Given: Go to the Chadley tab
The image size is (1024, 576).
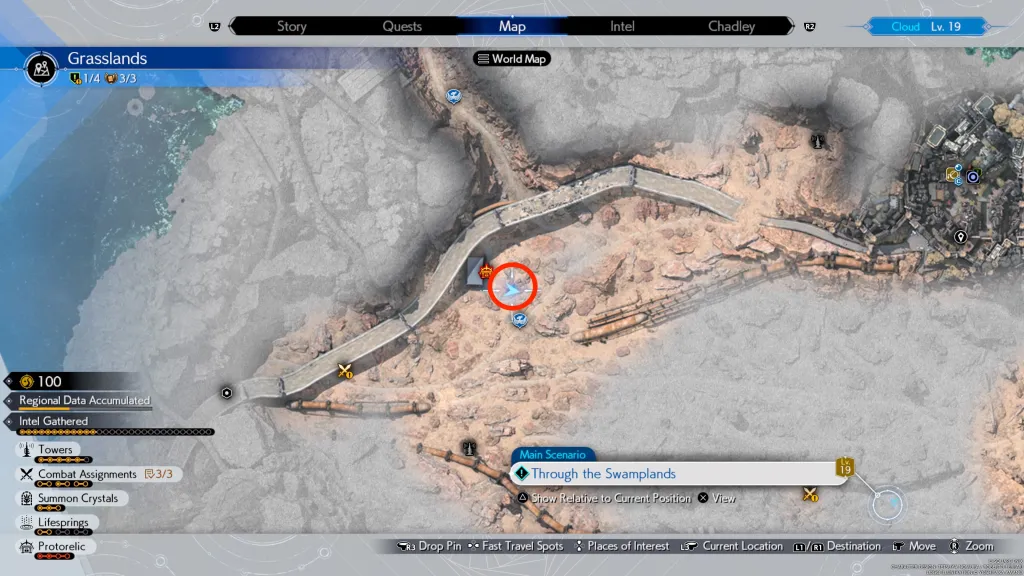Looking at the screenshot, I should coord(731,26).
